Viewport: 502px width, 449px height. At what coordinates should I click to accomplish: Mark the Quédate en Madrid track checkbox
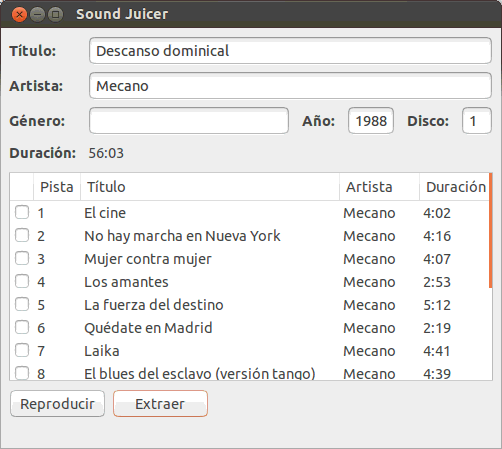pos(22,327)
